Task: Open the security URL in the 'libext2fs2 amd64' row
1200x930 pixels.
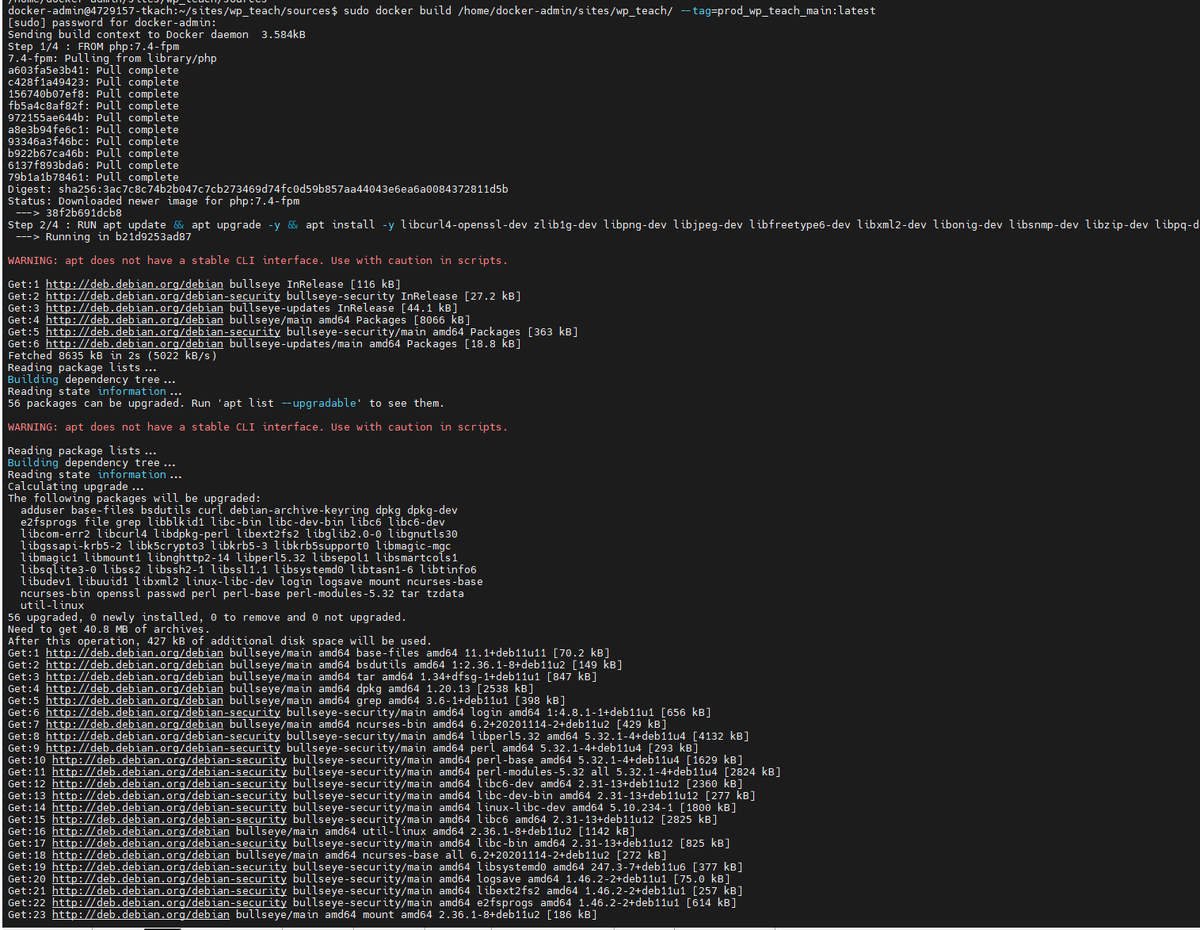Action: pyautogui.click(x=169, y=891)
